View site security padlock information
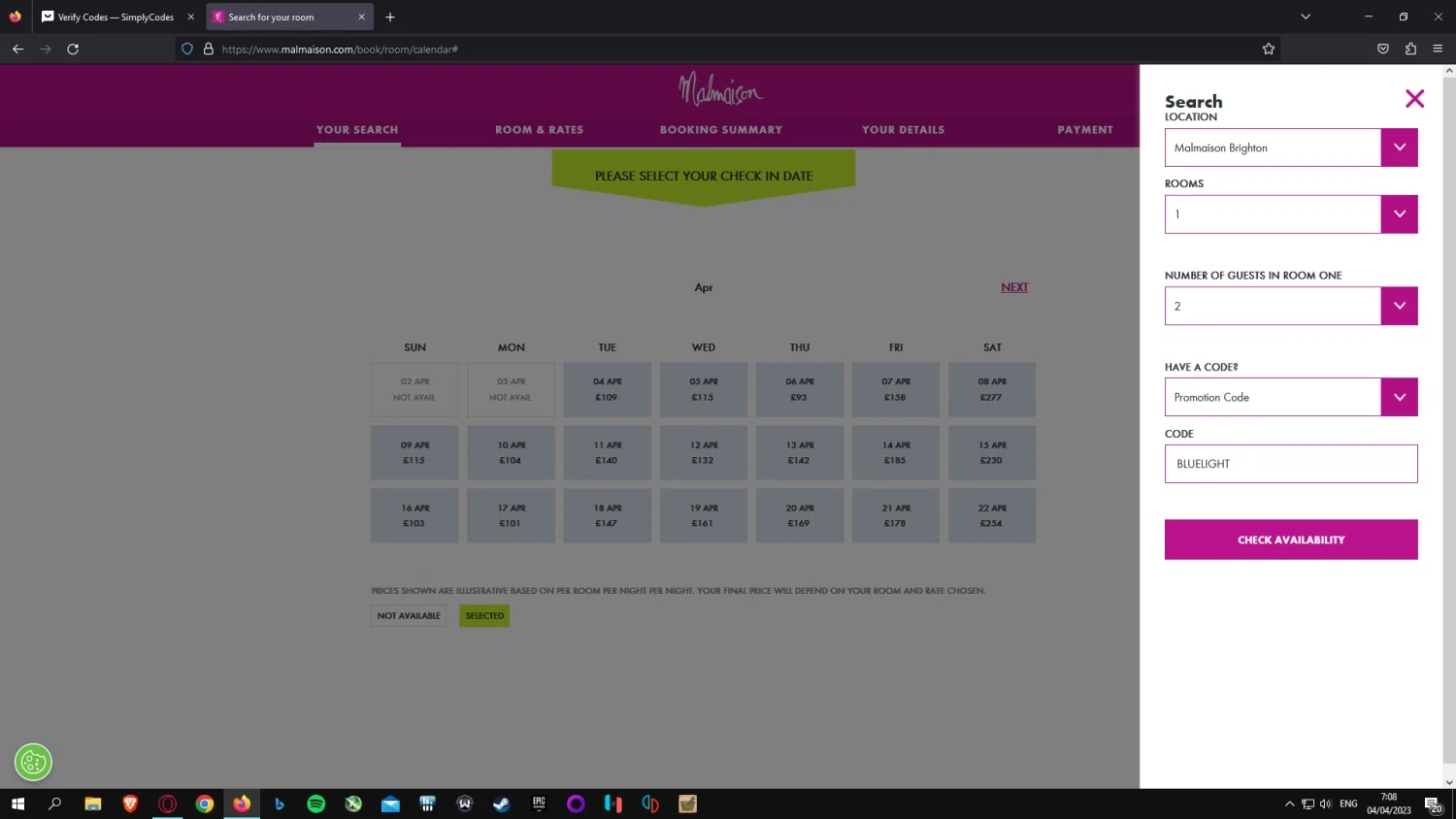Screen dimensions: 1456x819 point(208,49)
